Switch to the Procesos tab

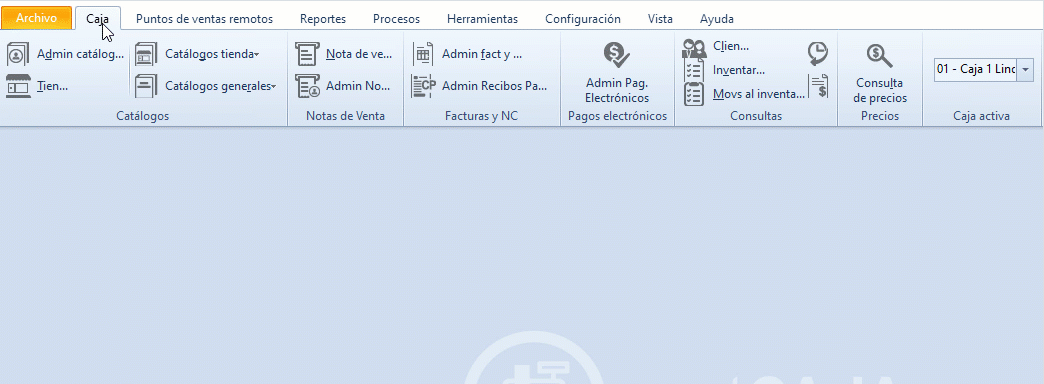[x=396, y=19]
